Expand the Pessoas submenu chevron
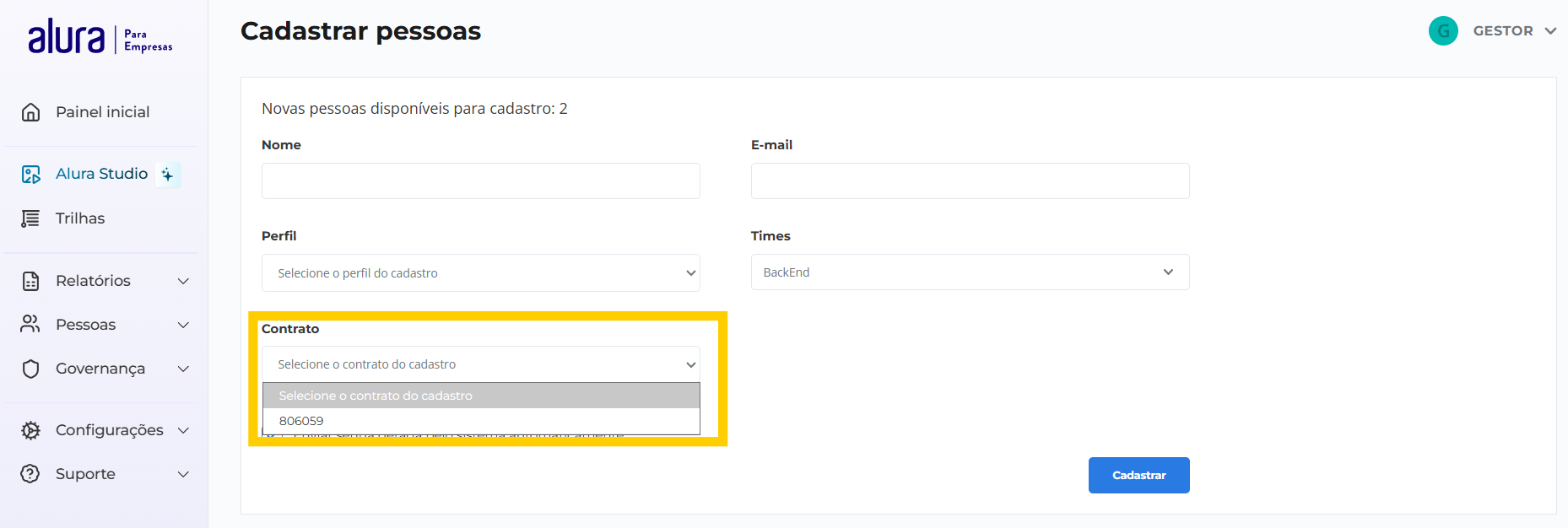The height and width of the screenshot is (528, 1568). click(x=183, y=325)
